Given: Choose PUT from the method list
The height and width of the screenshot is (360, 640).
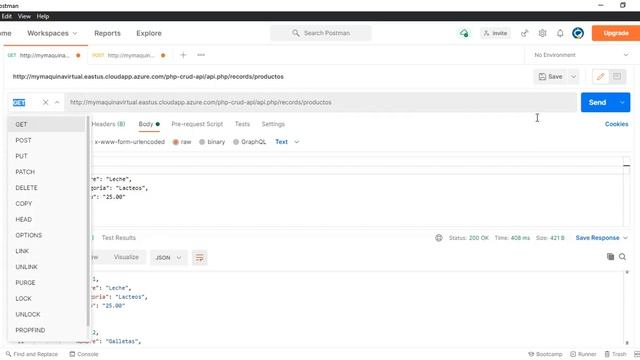Looking at the screenshot, I should pos(46,156).
